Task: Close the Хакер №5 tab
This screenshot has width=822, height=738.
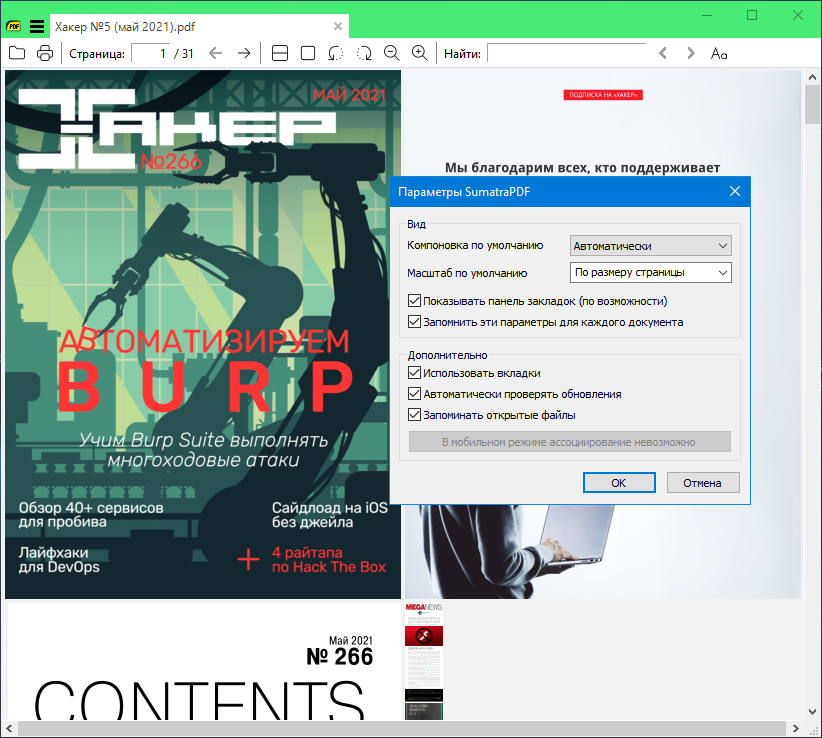Action: click(x=338, y=26)
